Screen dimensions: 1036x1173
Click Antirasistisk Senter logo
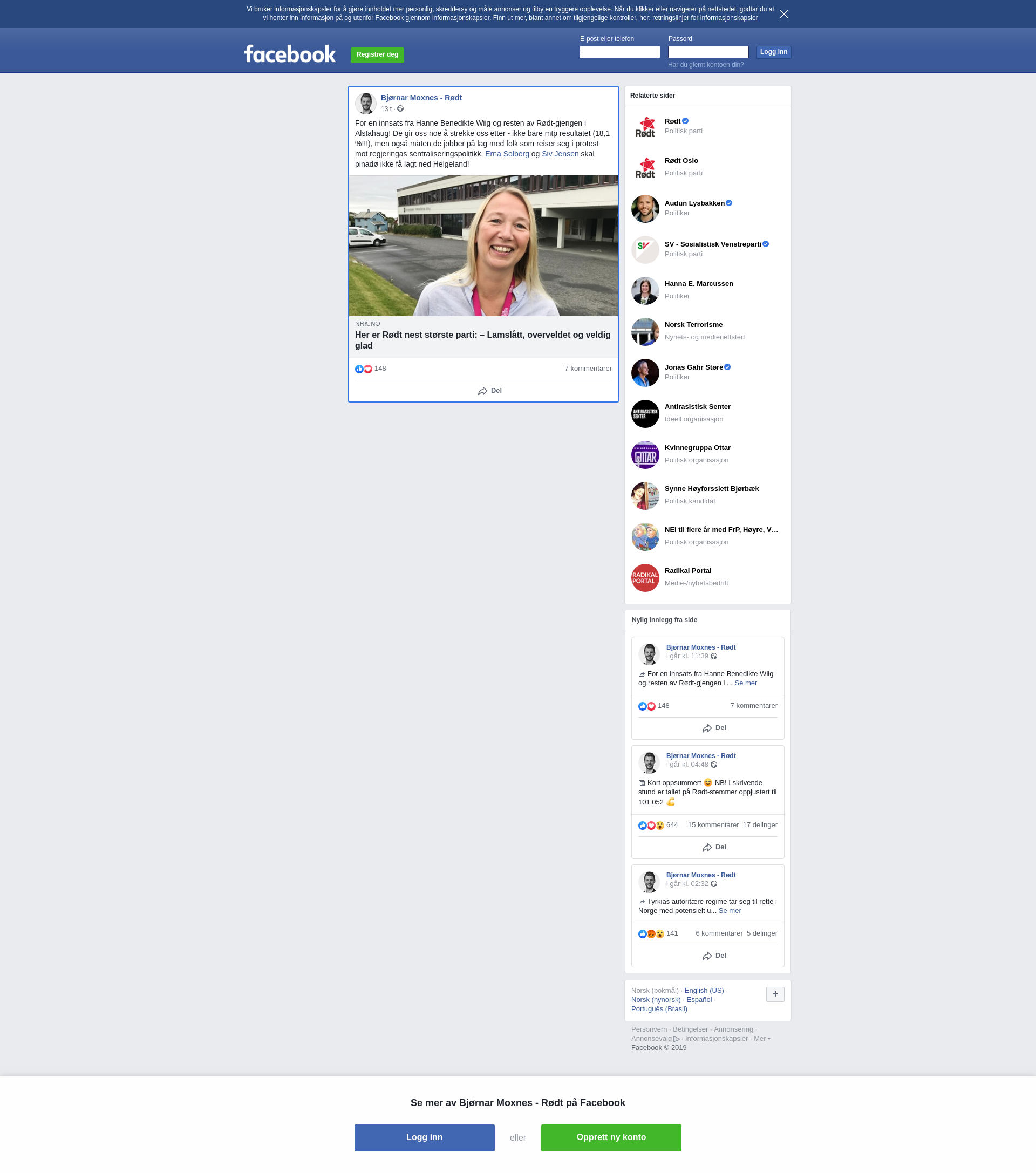[645, 414]
